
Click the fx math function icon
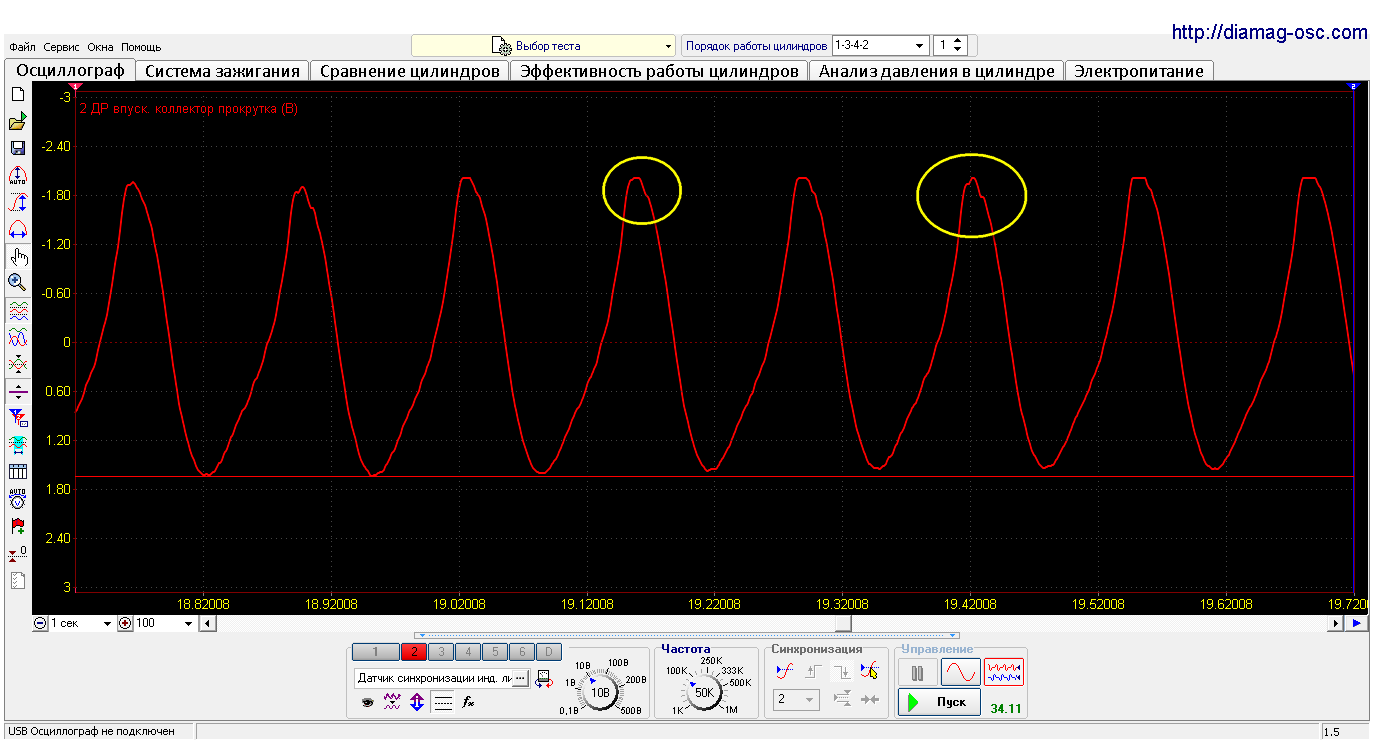[x=467, y=703]
